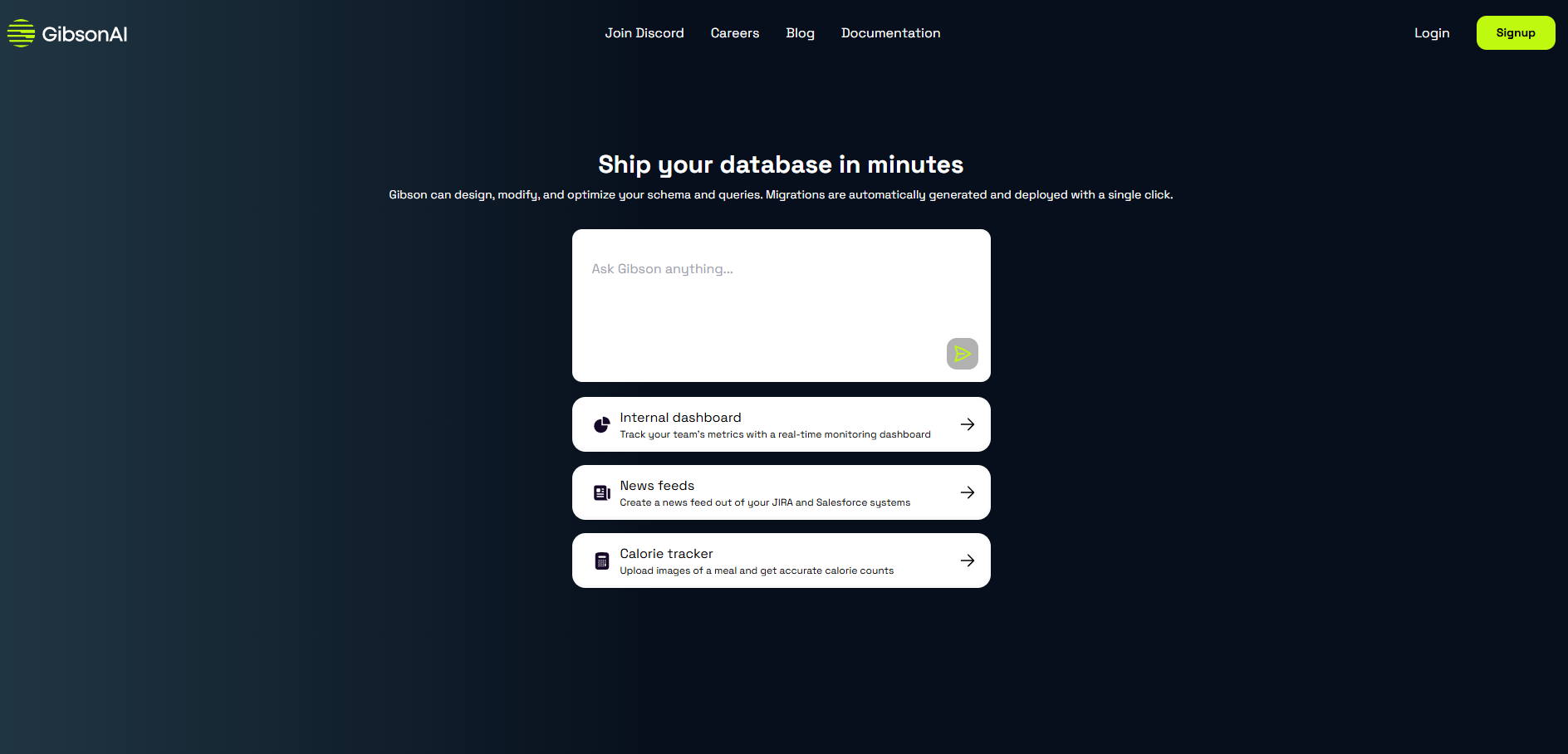
Task: Click the Login link
Action: coord(1431,33)
